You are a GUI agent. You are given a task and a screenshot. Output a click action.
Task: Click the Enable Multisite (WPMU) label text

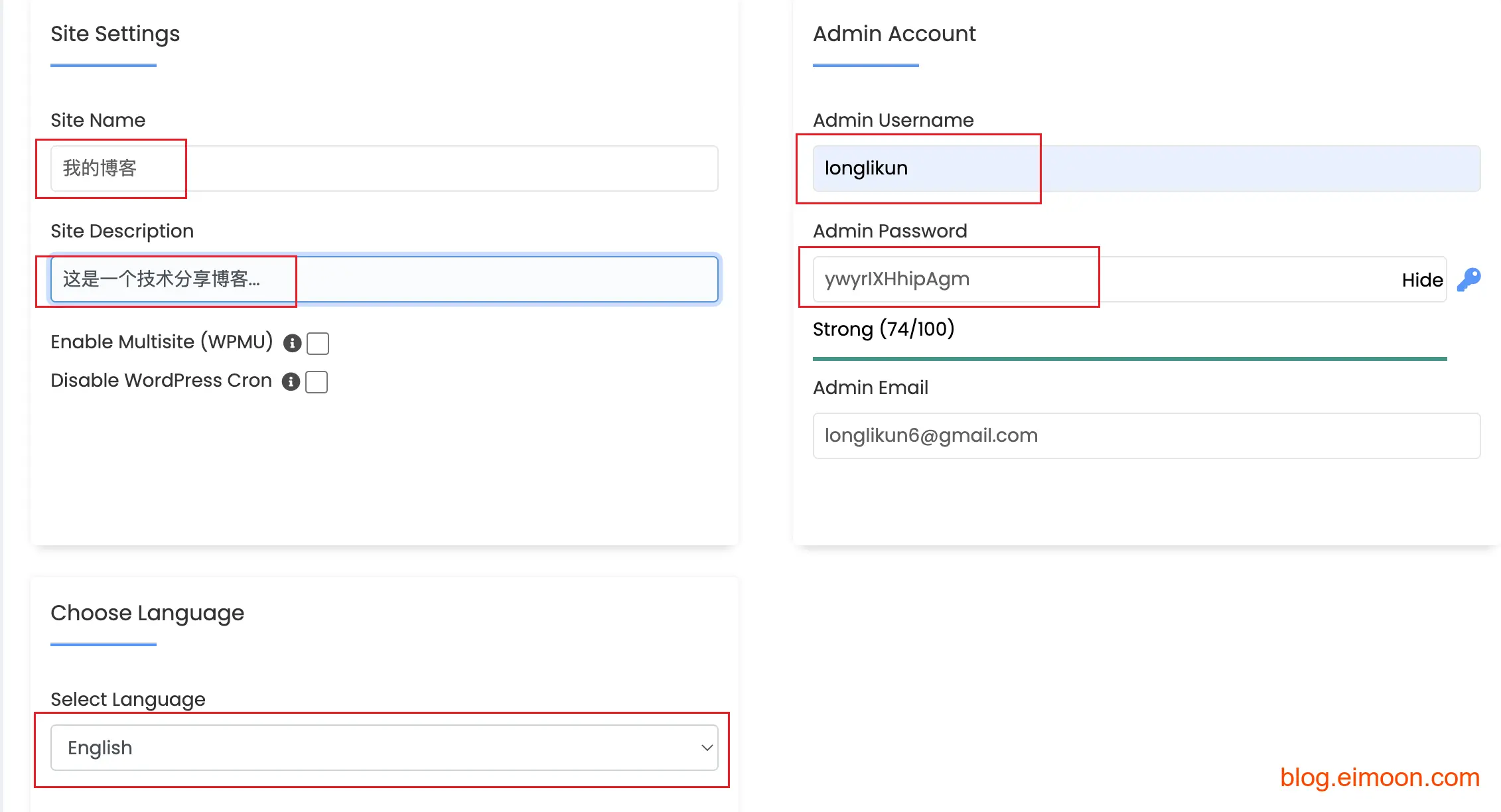coord(161,342)
